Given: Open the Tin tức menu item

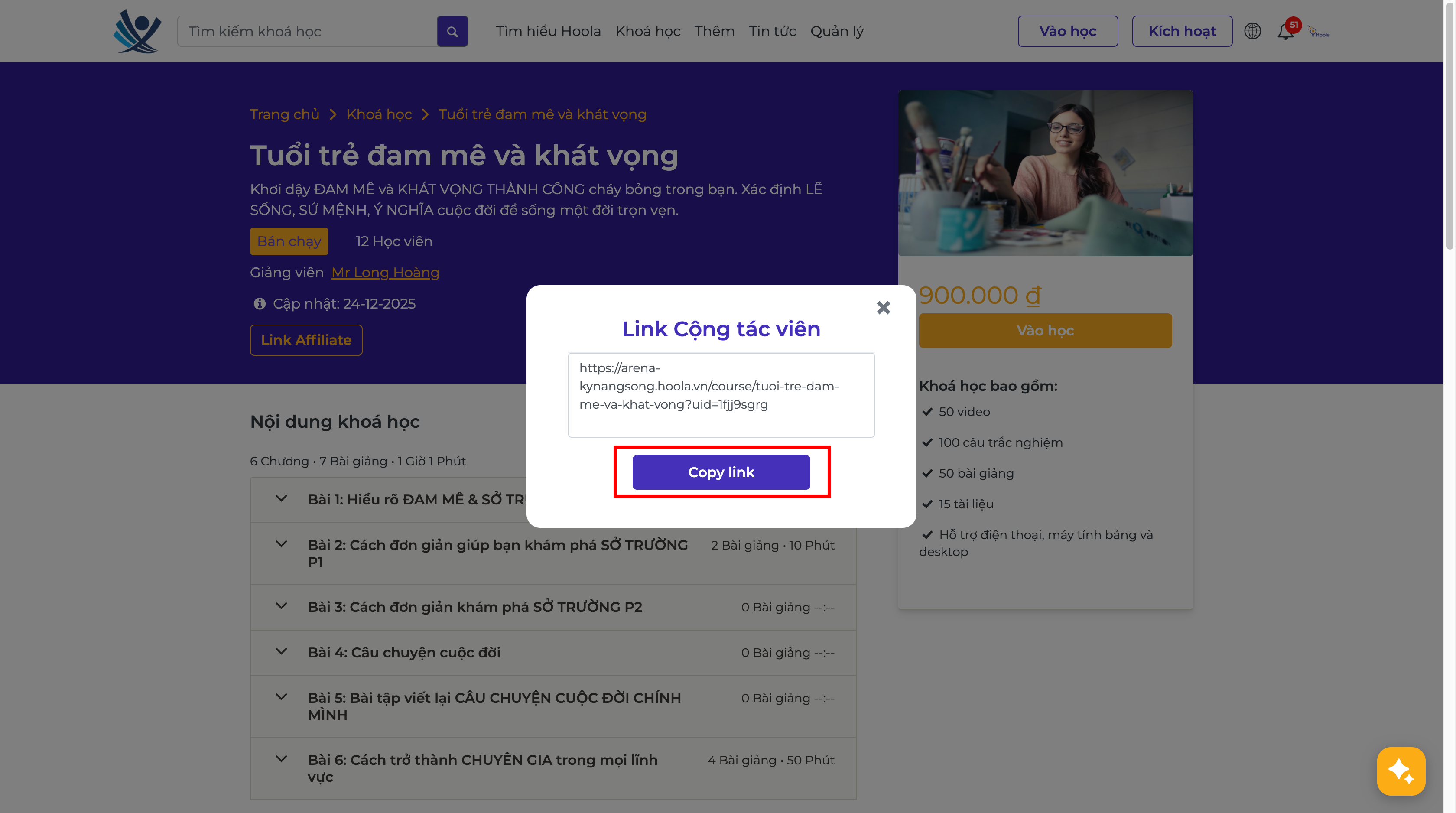Looking at the screenshot, I should click(772, 31).
